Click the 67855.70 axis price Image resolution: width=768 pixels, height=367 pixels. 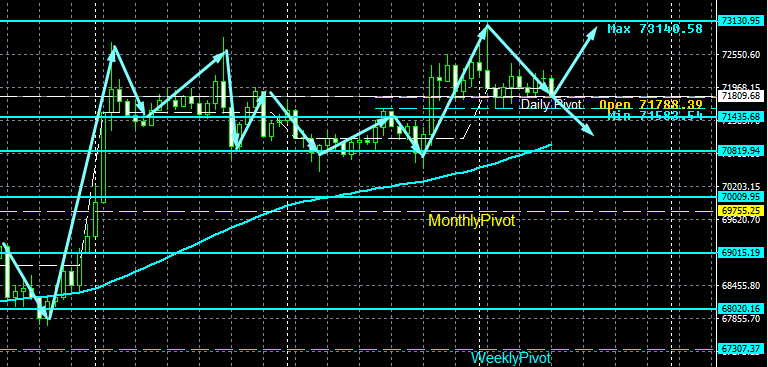point(740,318)
